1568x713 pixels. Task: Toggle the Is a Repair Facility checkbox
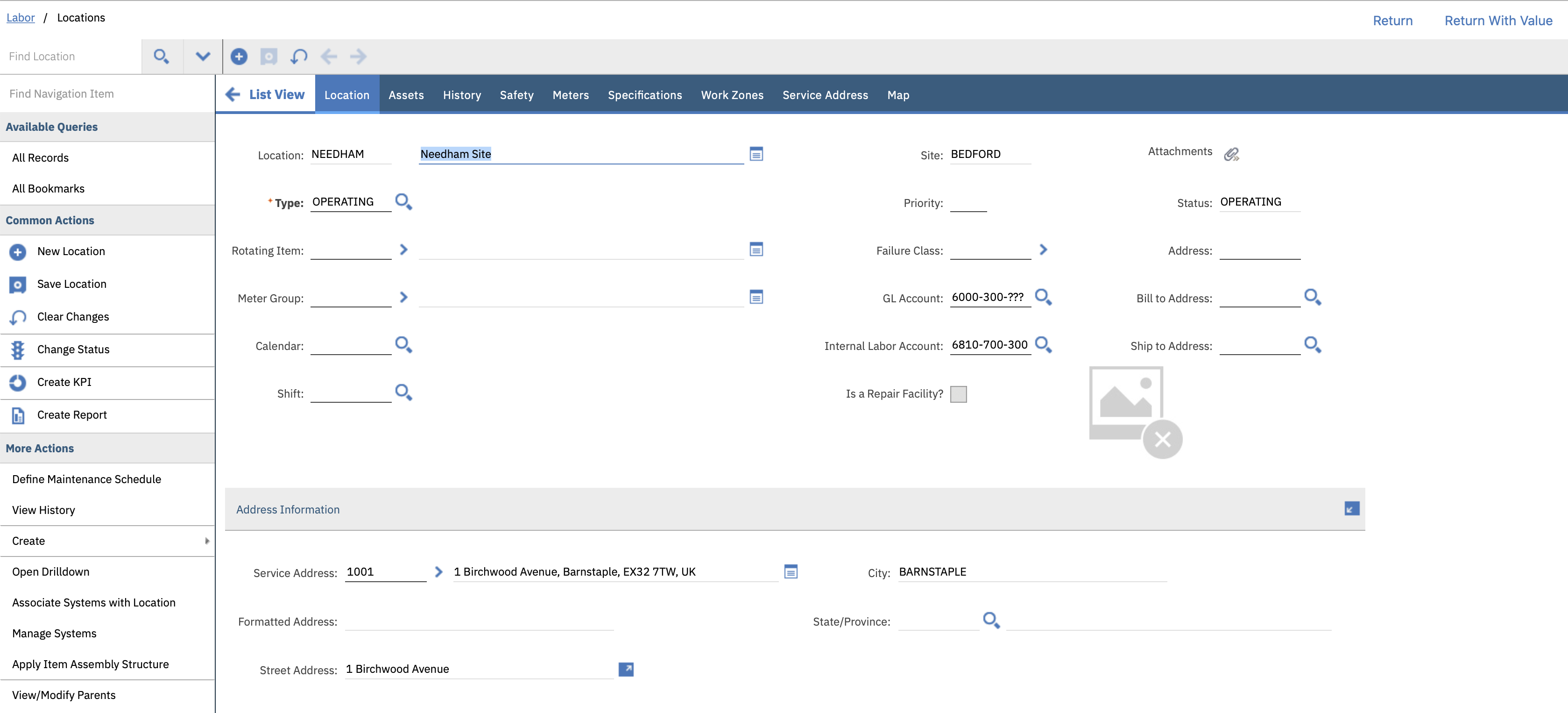click(958, 394)
